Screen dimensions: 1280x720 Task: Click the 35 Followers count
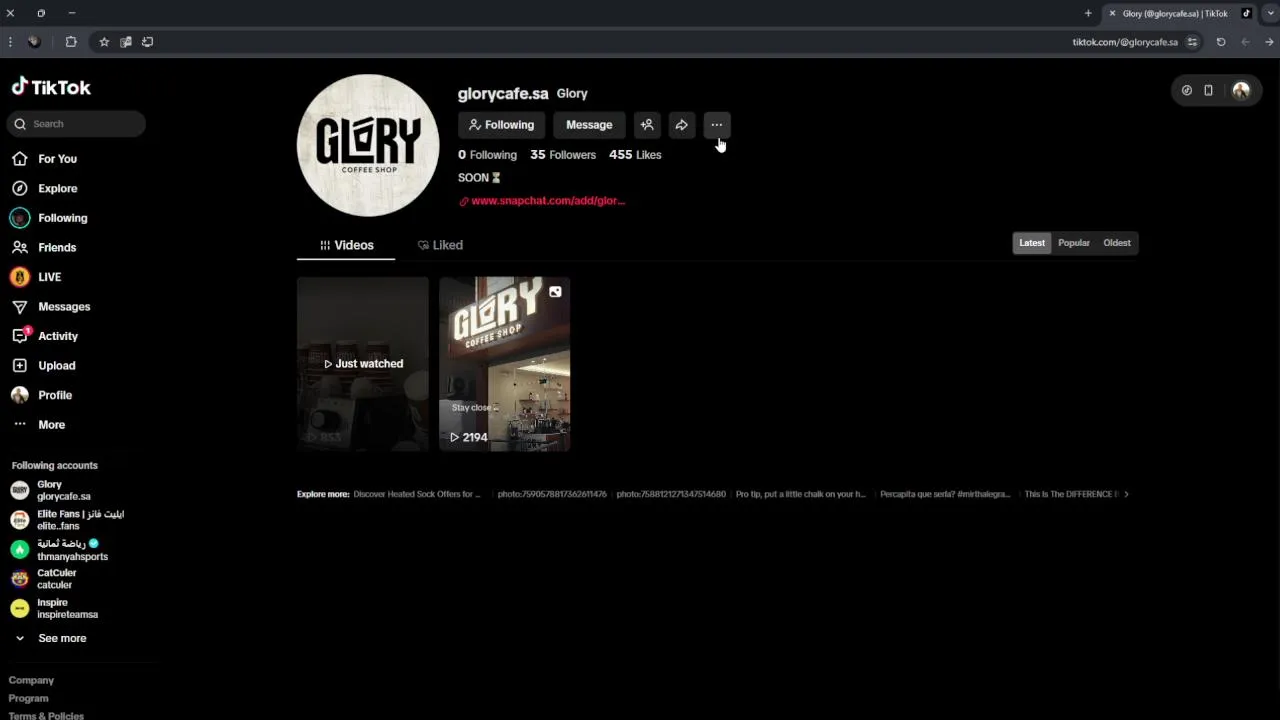coord(563,155)
